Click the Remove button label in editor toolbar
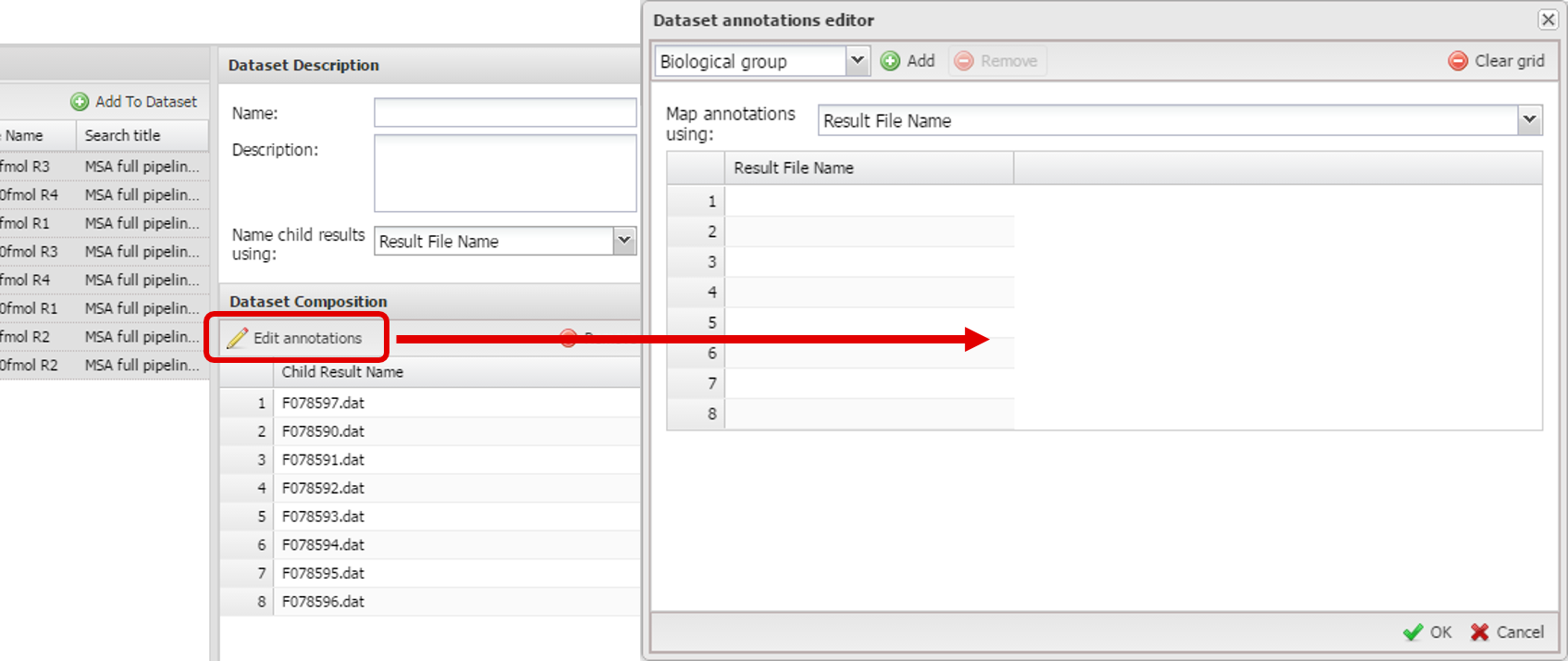 [1008, 61]
